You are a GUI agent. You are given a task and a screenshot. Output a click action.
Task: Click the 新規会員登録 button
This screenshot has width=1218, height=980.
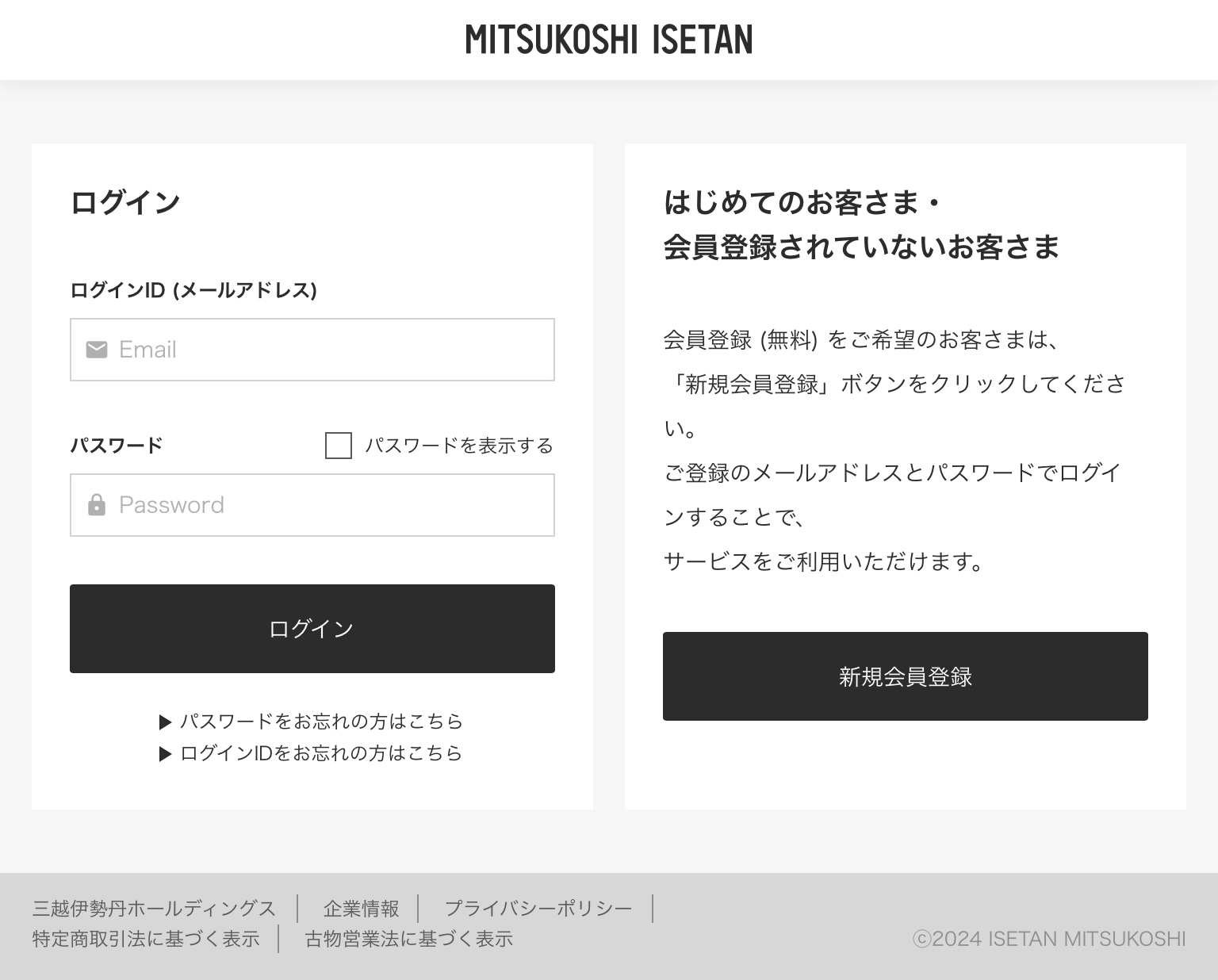pyautogui.click(x=906, y=676)
